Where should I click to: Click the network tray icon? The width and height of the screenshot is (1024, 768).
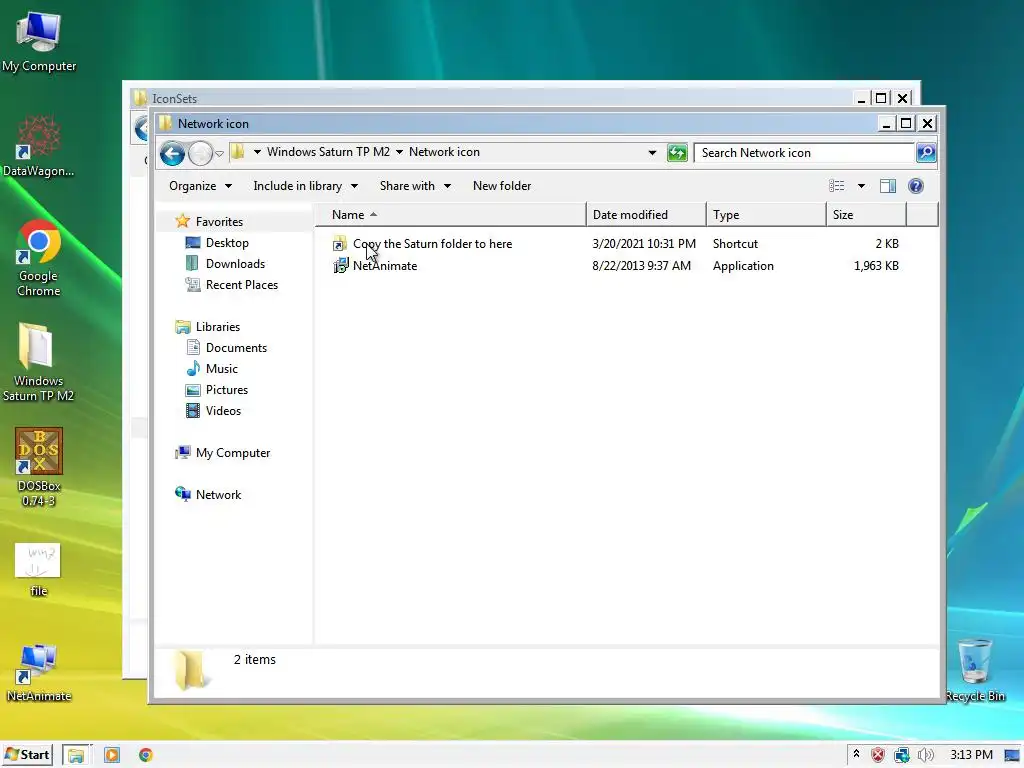pyautogui.click(x=902, y=756)
